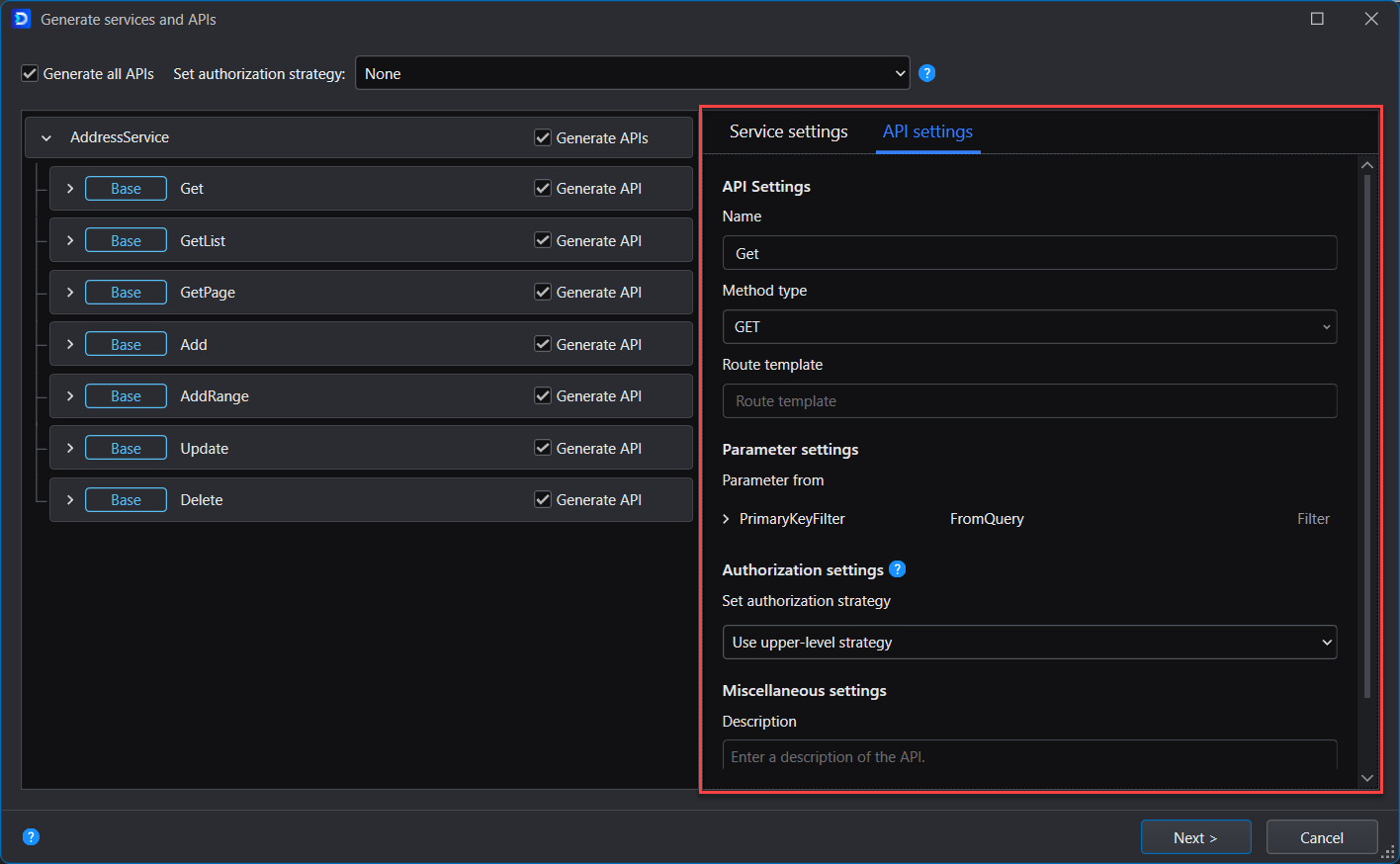Click the Base tag on GetPage row
This screenshot has height=864, width=1400.
coord(126,292)
